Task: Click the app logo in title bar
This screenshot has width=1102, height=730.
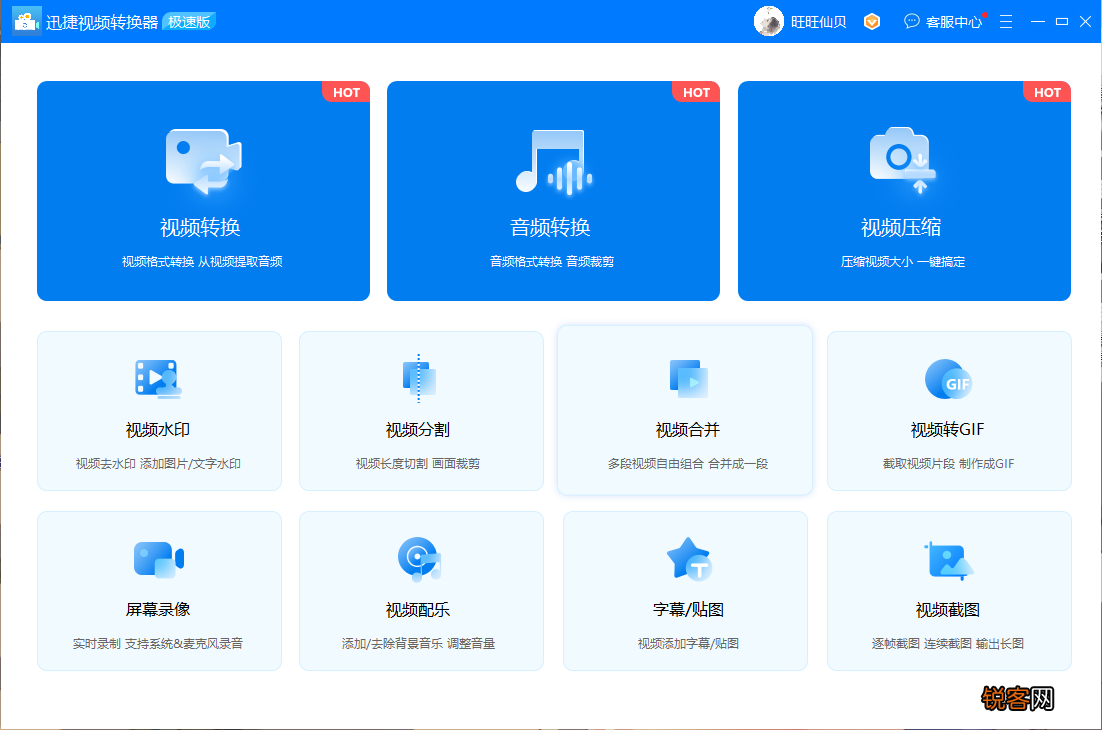Action: click(27, 21)
